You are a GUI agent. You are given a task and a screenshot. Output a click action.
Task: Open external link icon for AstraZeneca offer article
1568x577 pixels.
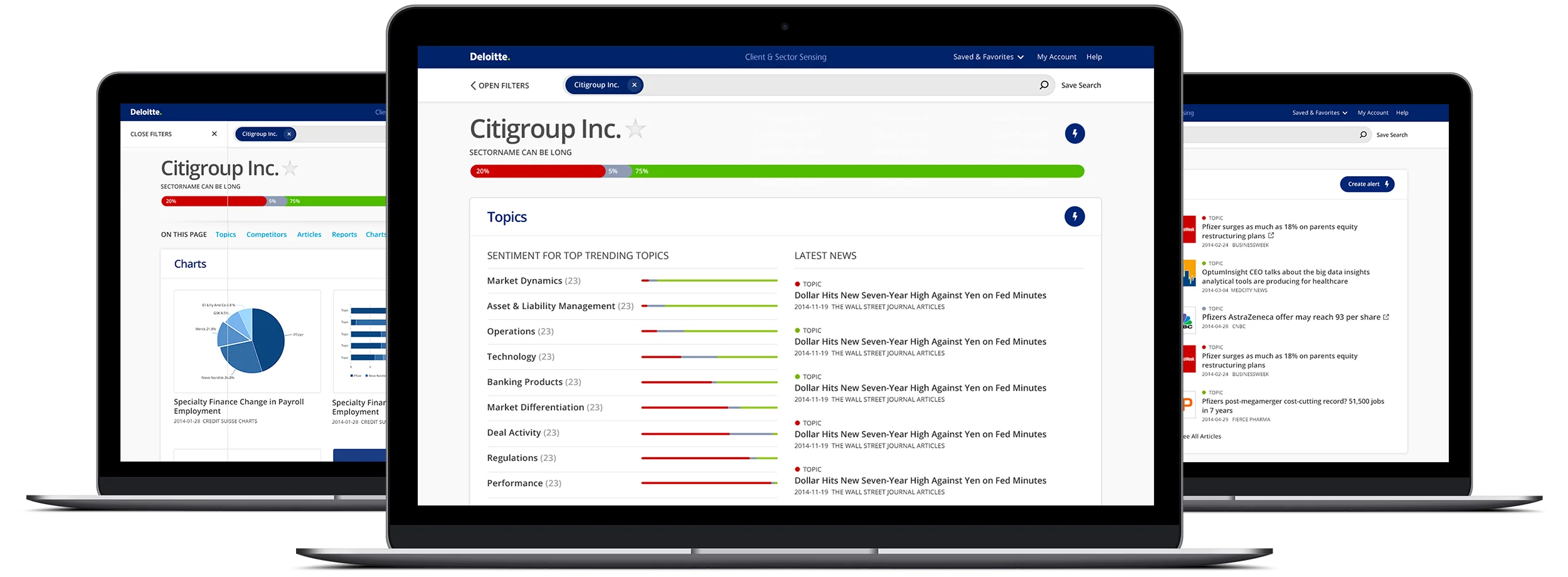[1386, 317]
